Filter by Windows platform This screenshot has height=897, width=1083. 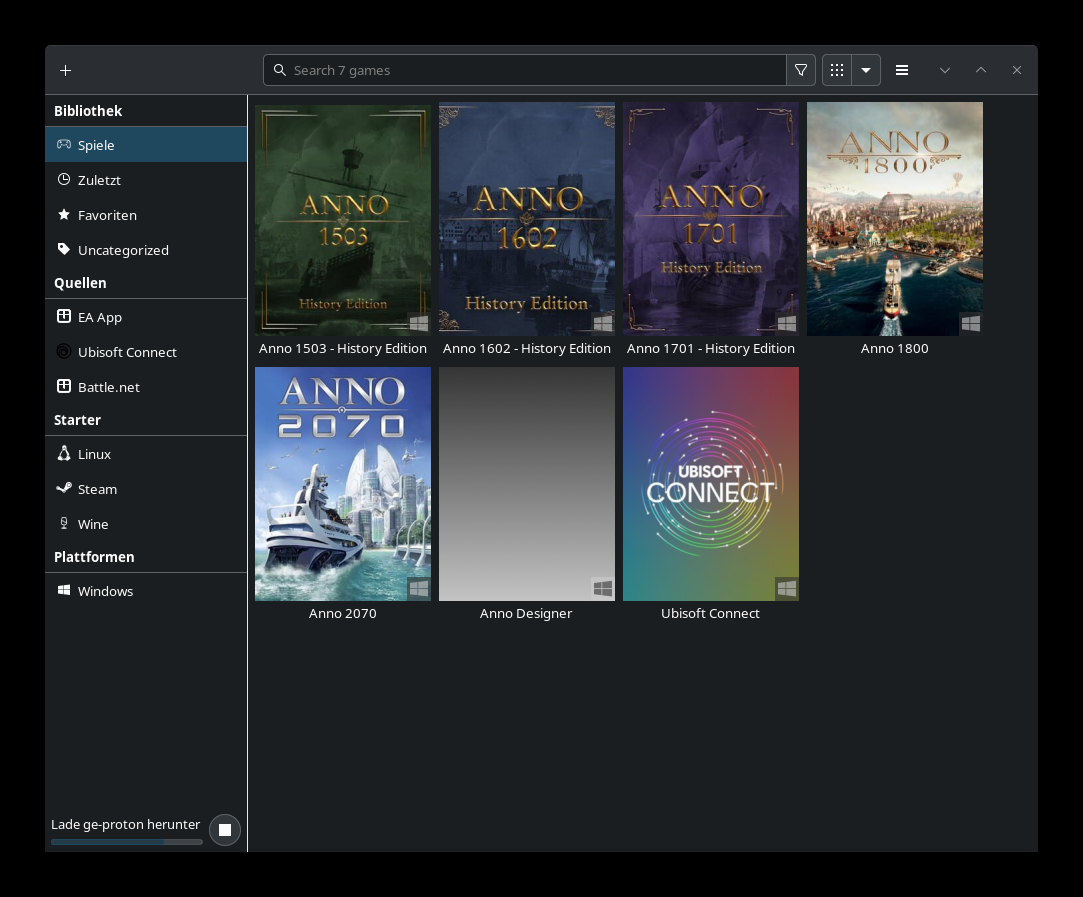click(105, 591)
